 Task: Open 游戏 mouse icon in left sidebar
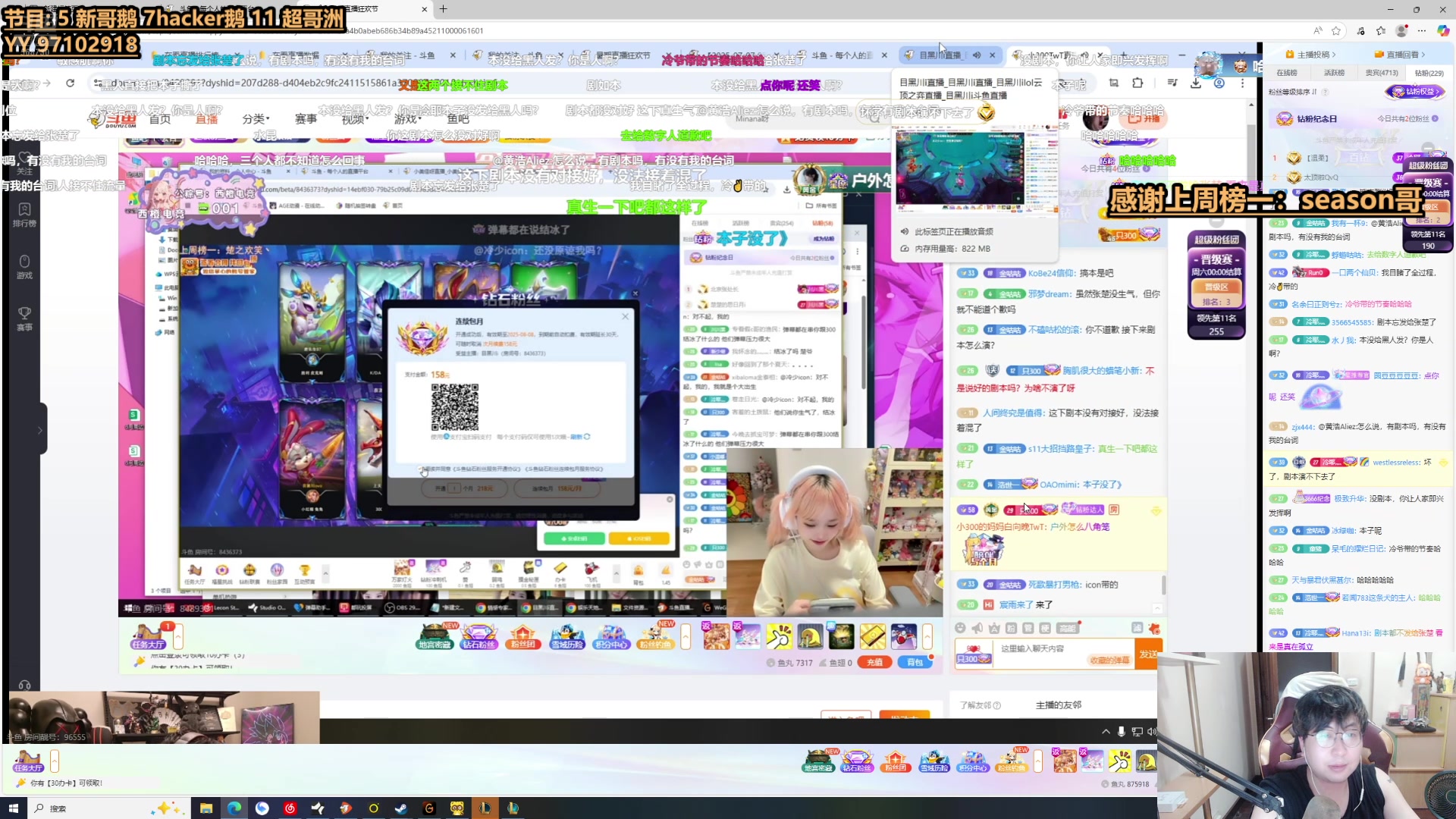[24, 267]
